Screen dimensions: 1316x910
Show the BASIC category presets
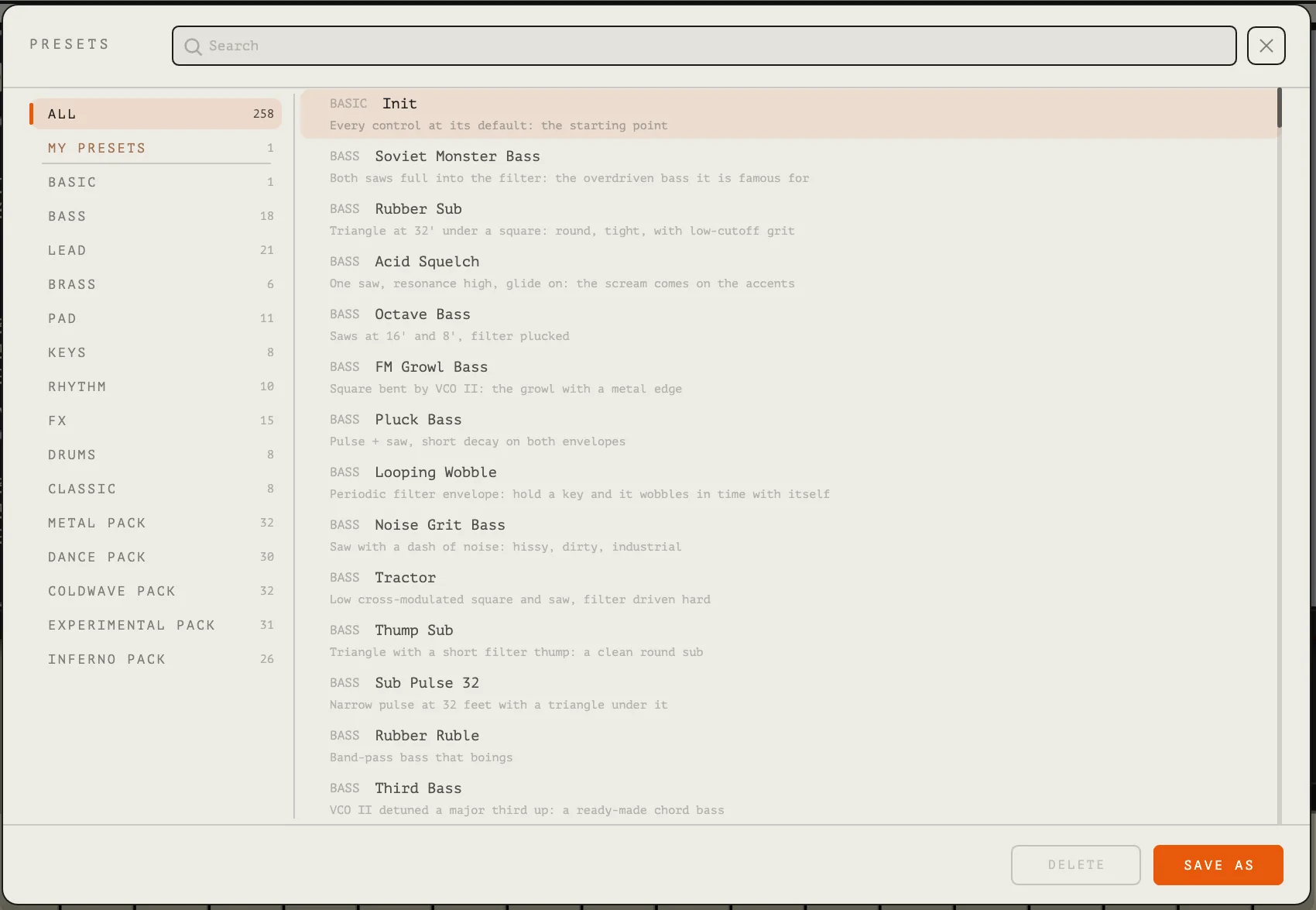tap(156, 182)
